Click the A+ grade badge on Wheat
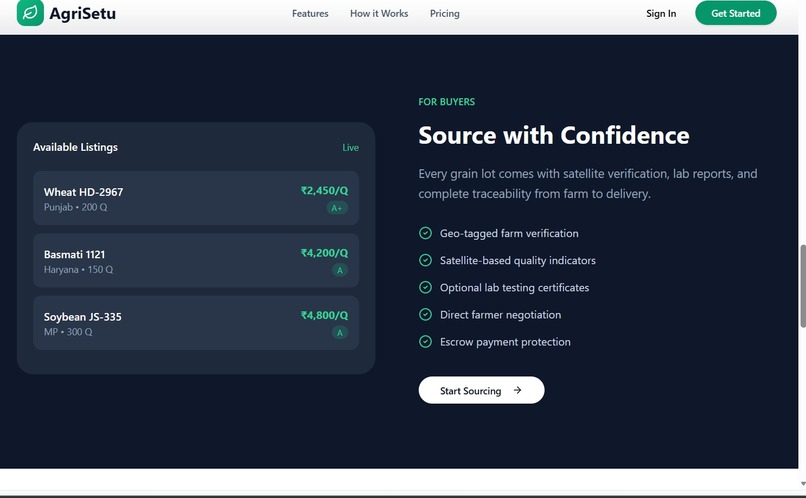806x498 pixels. point(337,208)
